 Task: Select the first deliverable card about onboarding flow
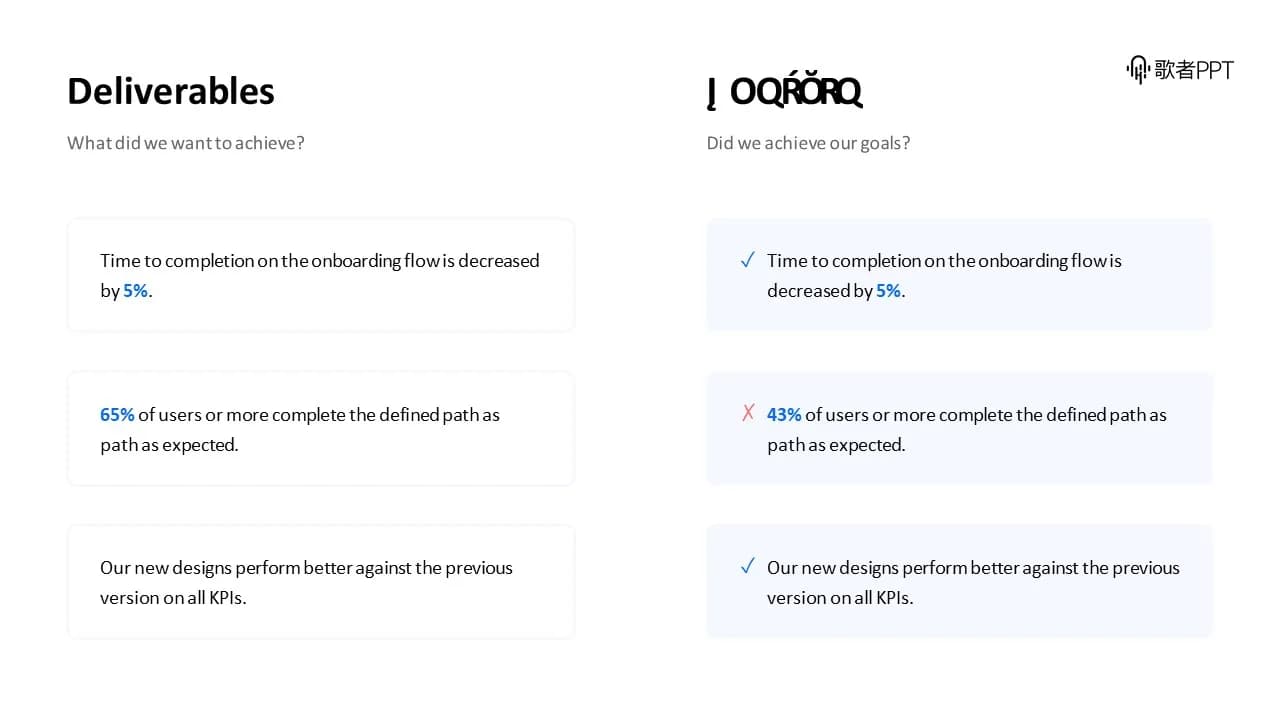tap(321, 275)
